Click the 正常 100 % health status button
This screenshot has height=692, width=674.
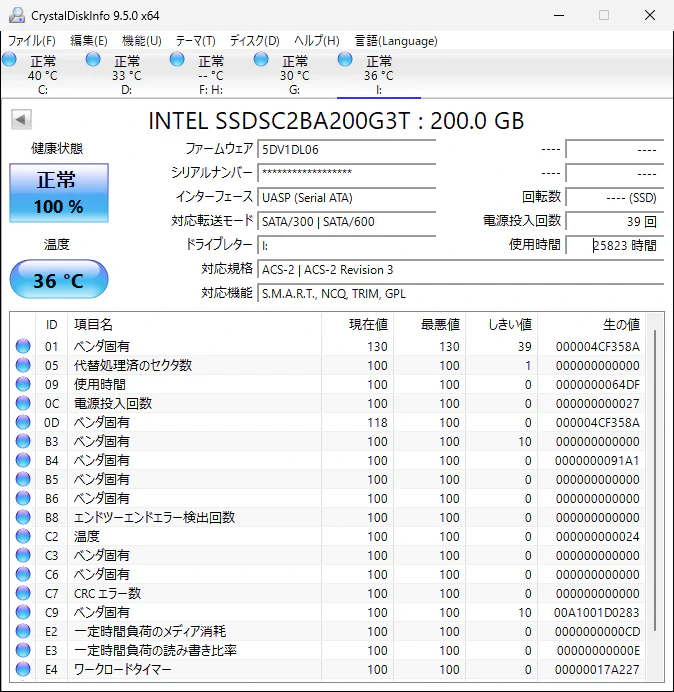59,193
